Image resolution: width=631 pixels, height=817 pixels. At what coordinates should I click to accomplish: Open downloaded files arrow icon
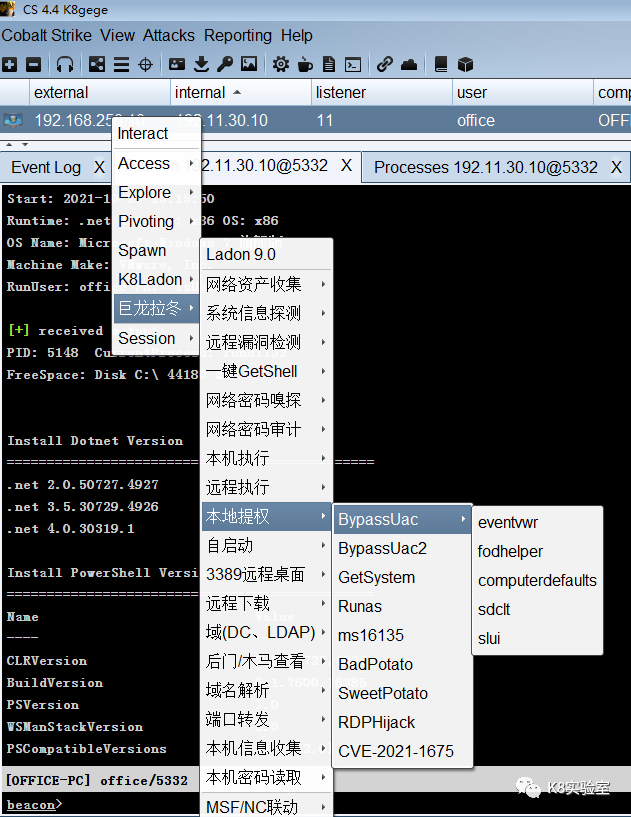point(201,65)
